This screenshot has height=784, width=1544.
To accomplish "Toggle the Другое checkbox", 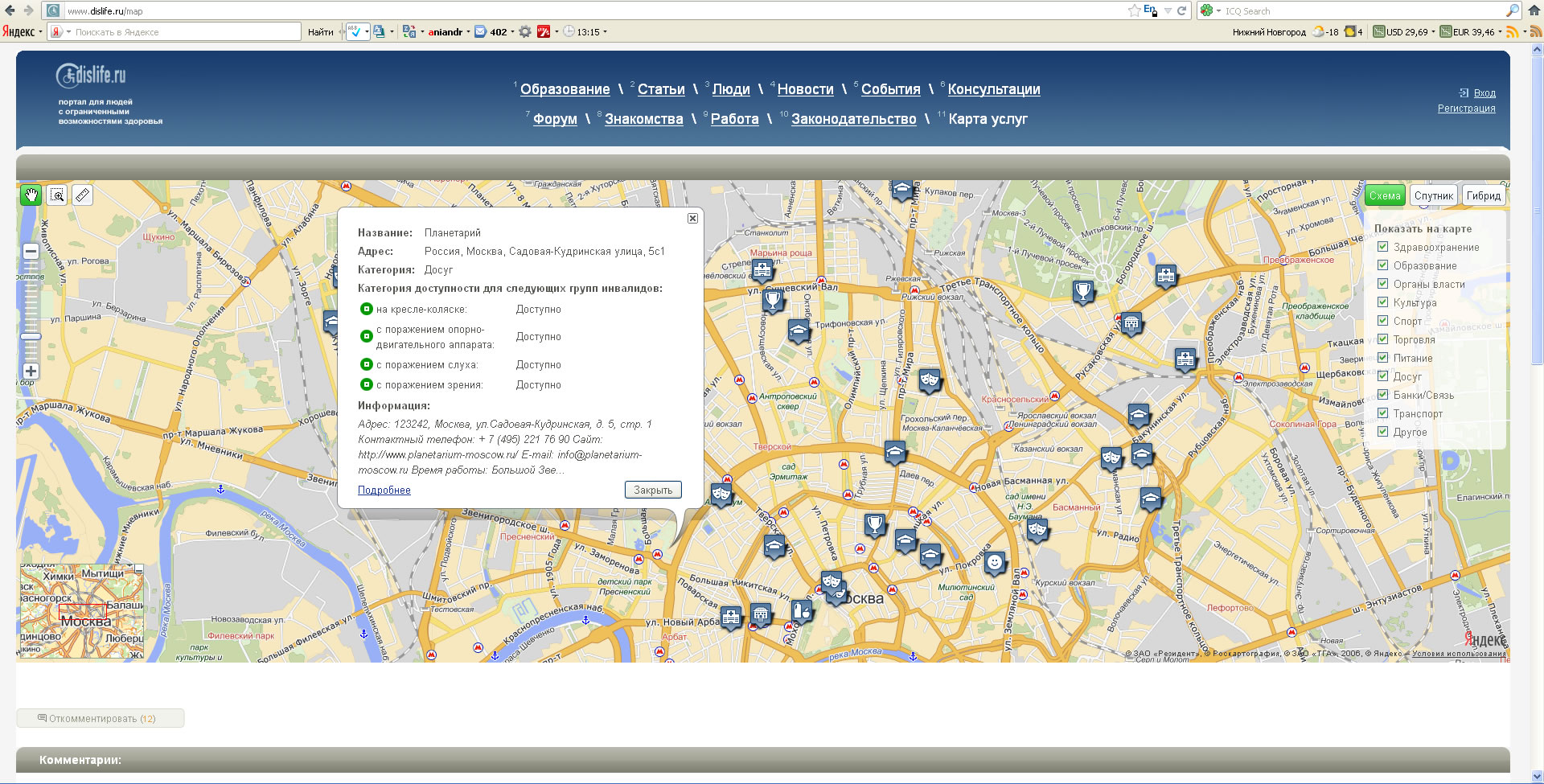I will (1383, 432).
